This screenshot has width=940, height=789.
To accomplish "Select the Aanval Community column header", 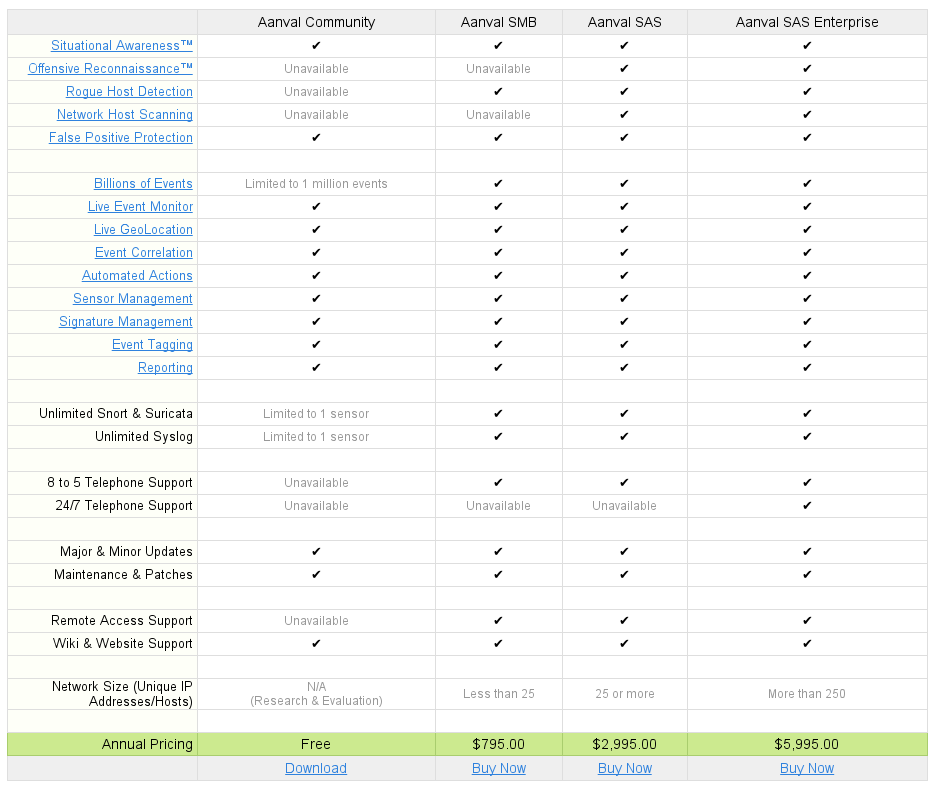I will (317, 22).
